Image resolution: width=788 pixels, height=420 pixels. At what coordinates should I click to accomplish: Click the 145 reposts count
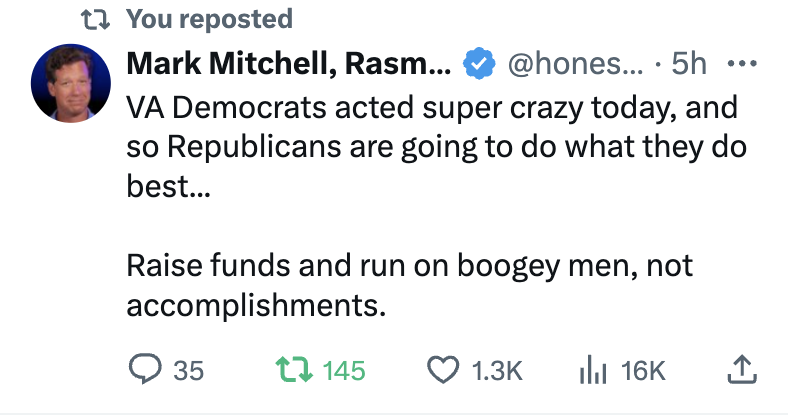344,371
